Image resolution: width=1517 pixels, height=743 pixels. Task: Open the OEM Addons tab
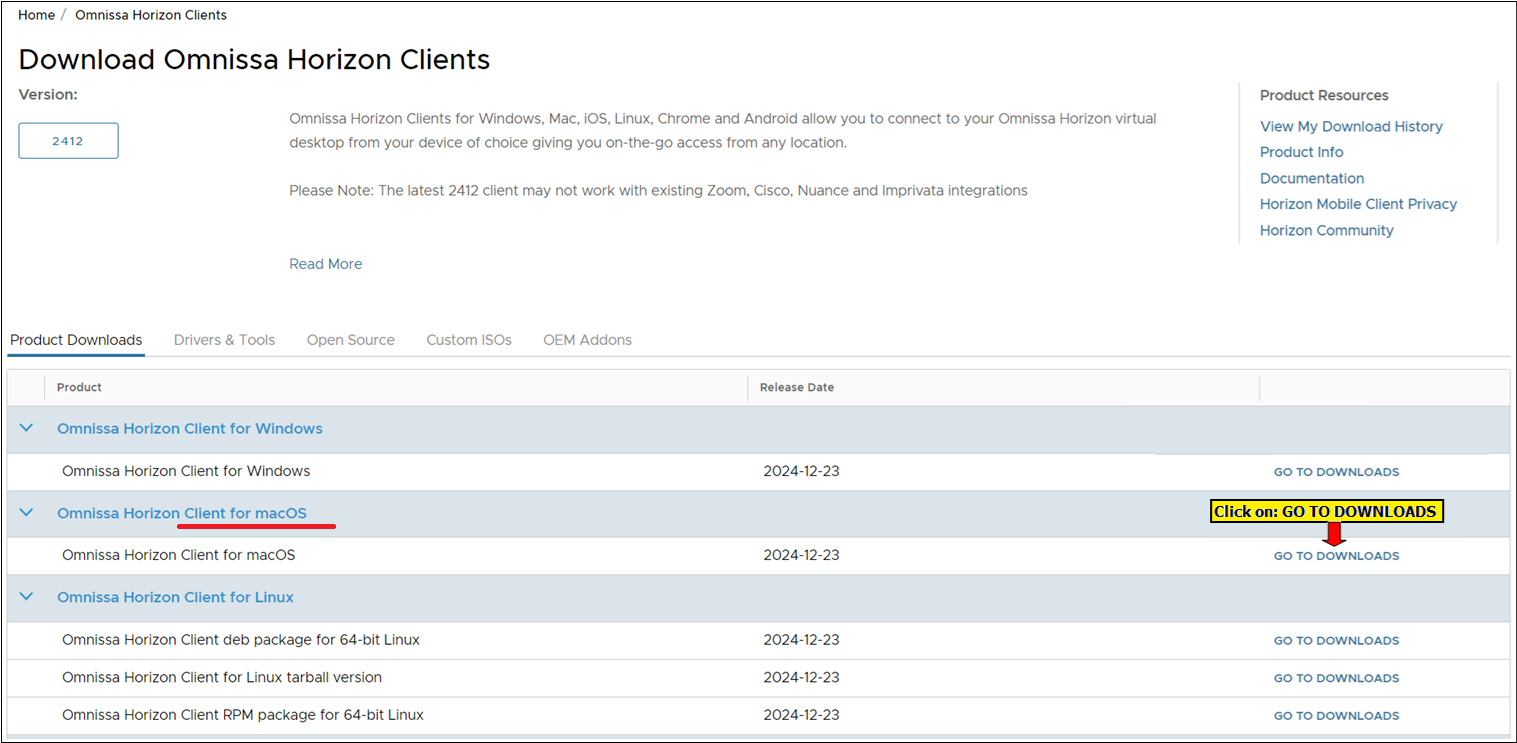pyautogui.click(x=588, y=340)
